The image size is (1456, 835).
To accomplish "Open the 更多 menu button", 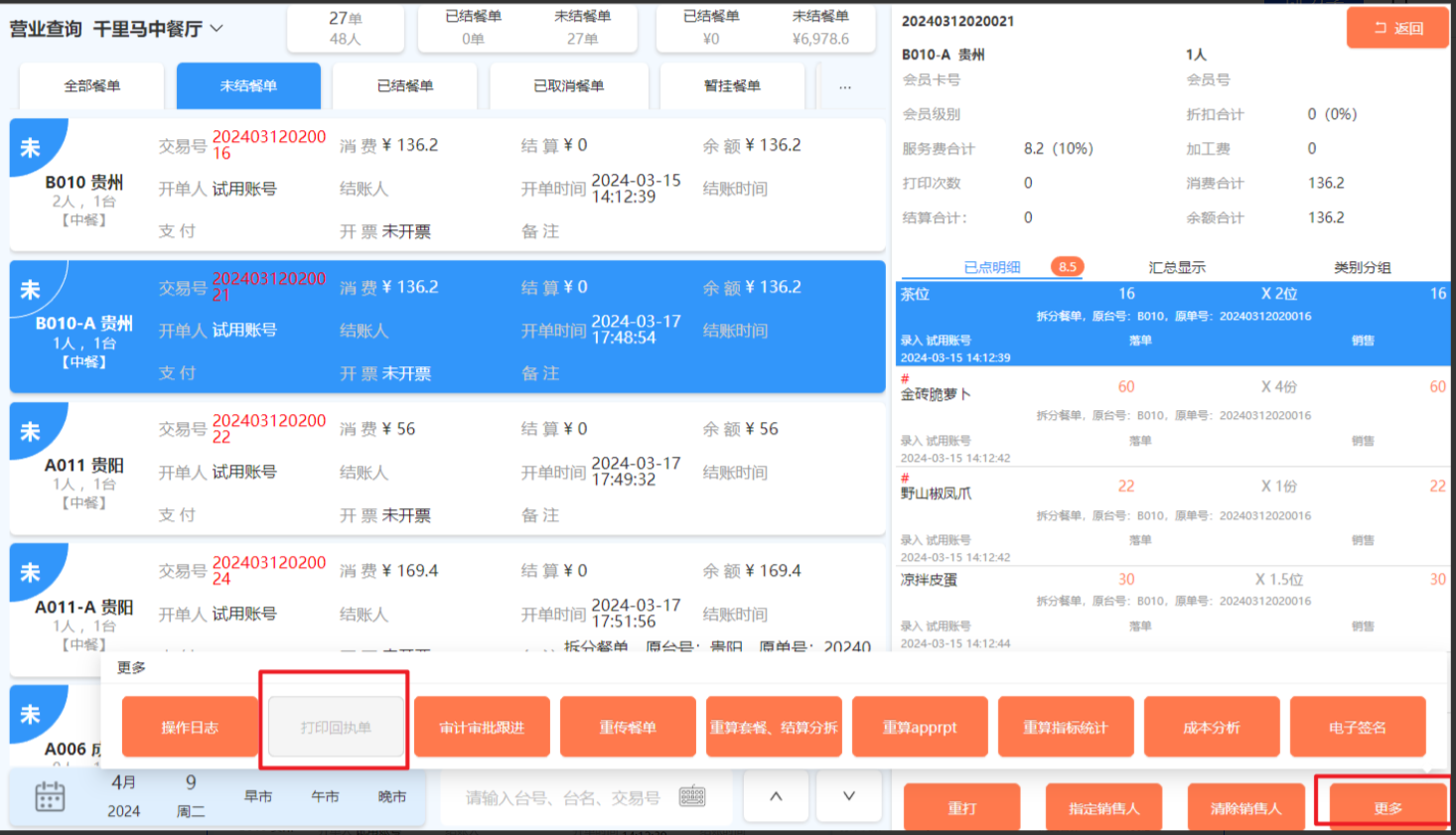I will point(1387,807).
